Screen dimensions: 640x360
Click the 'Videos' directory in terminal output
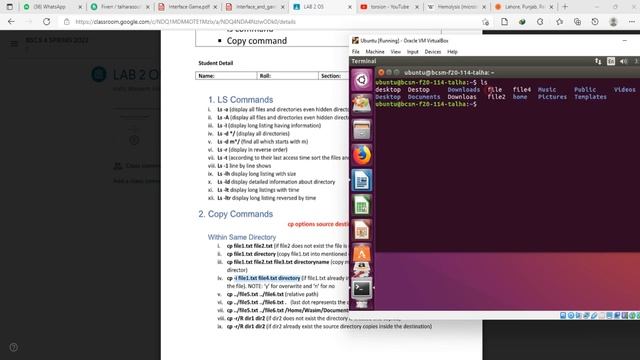point(624,89)
